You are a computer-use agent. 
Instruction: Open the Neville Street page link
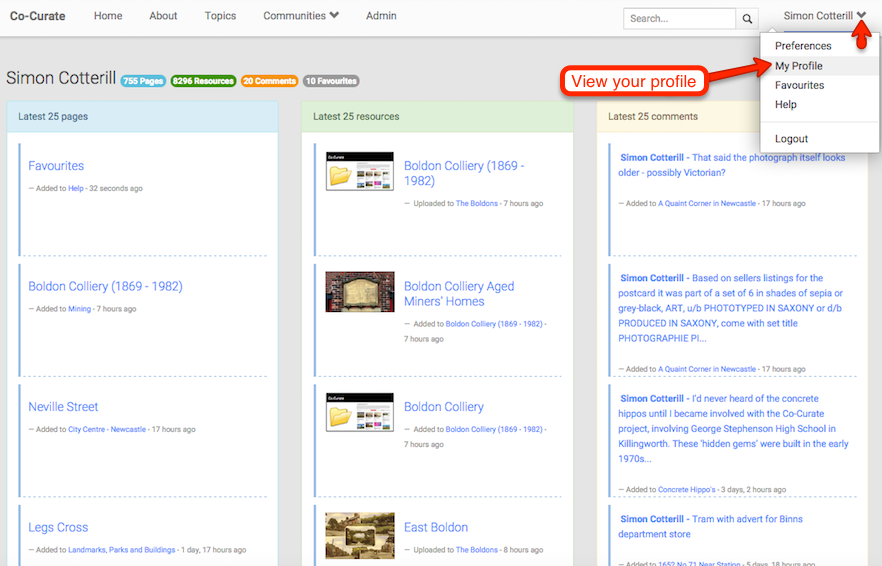(x=63, y=407)
